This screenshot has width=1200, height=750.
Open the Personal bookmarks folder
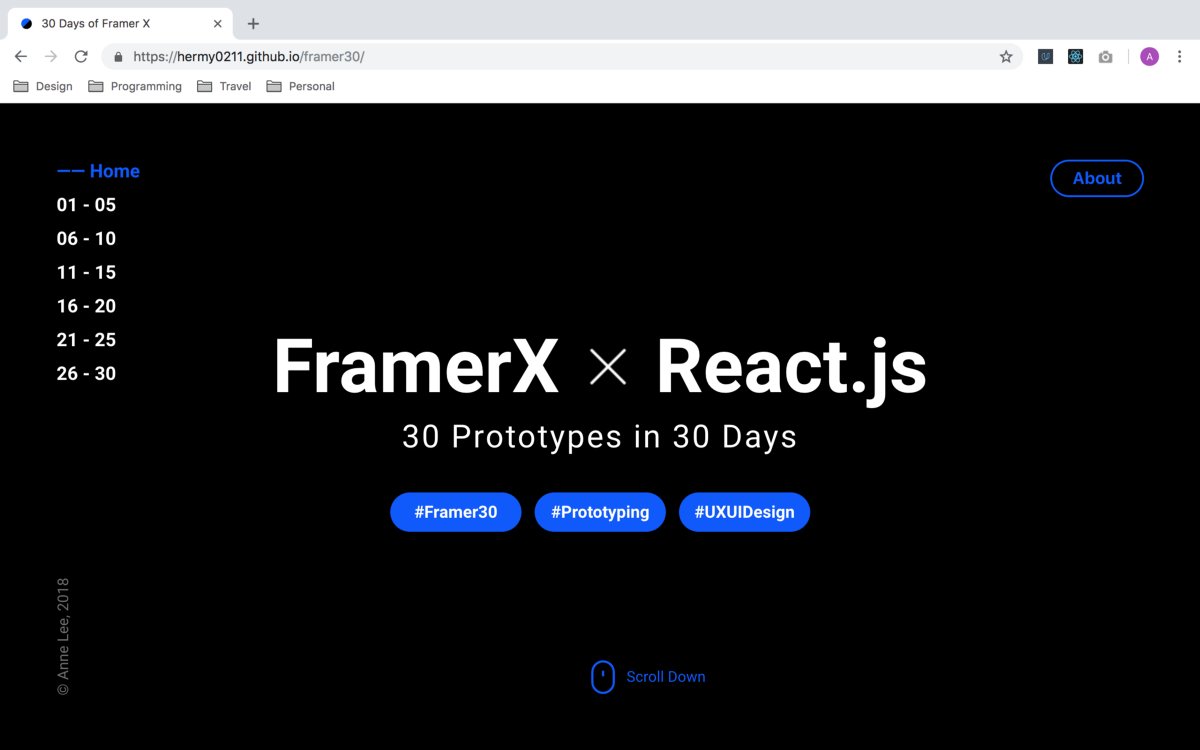300,86
